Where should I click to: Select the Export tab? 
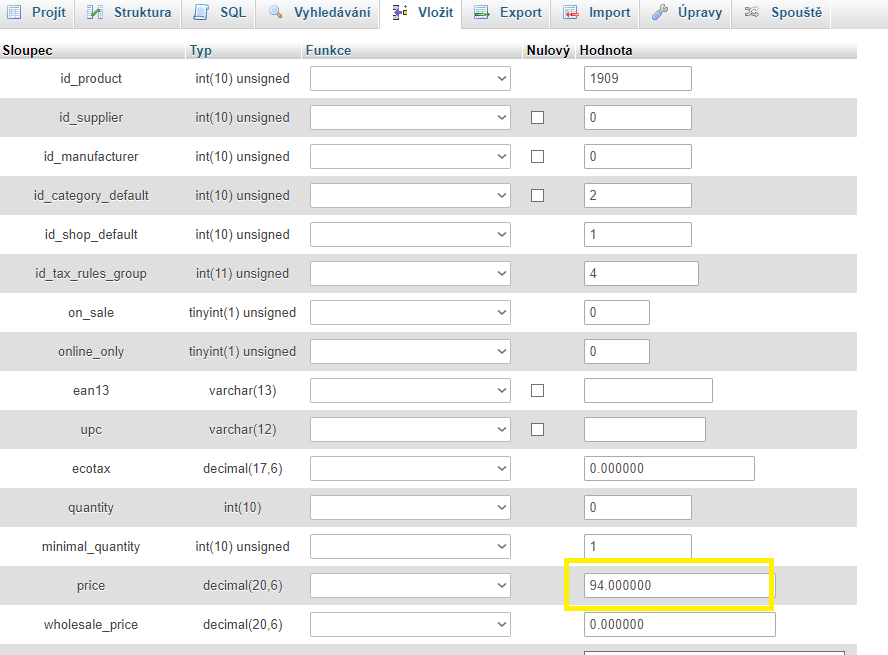pyautogui.click(x=508, y=12)
